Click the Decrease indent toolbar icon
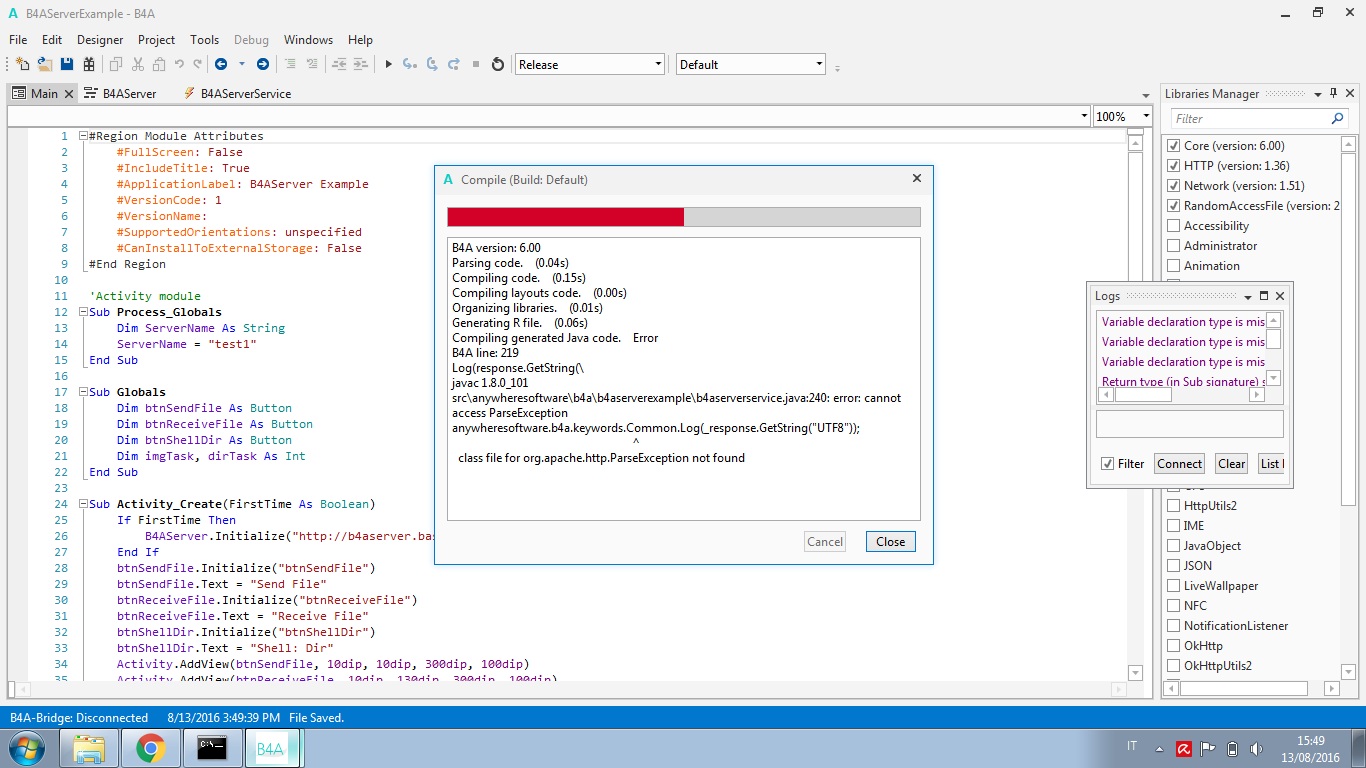The height and width of the screenshot is (768, 1366). (x=339, y=64)
